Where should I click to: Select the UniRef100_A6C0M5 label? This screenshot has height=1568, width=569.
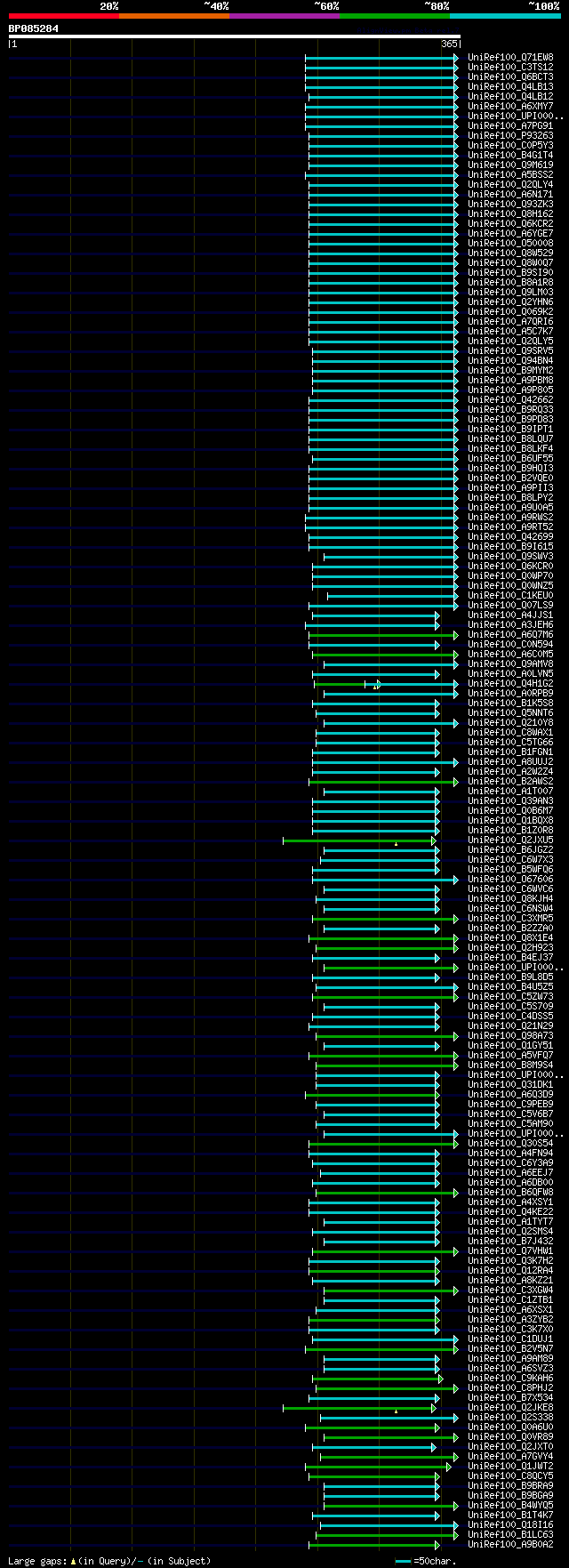pyautogui.click(x=510, y=654)
